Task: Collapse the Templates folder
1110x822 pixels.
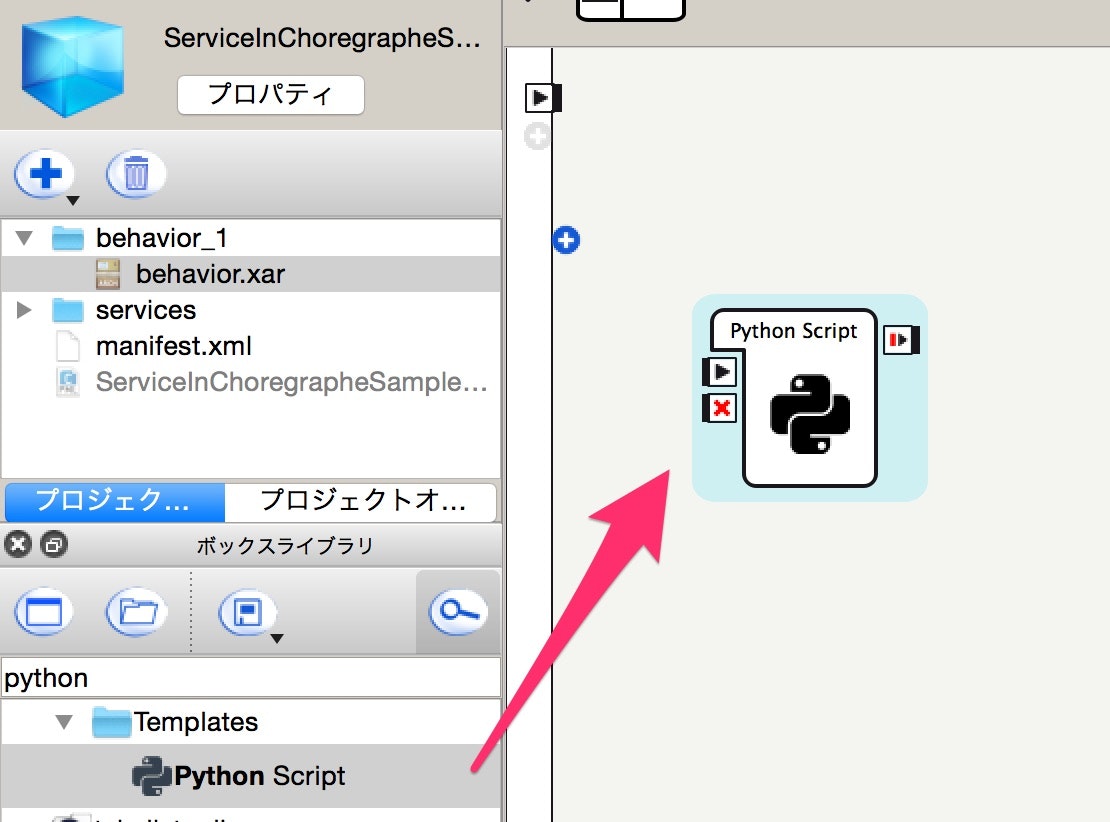Action: tap(64, 721)
